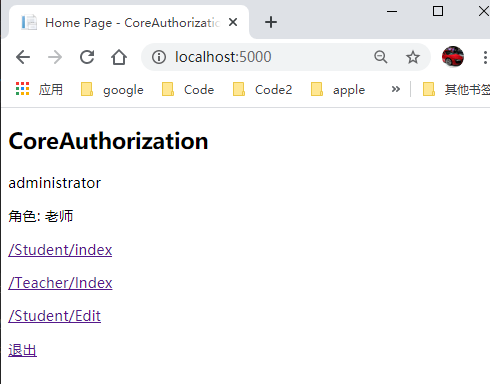This screenshot has height=384, width=490.
Task: Open the google bookmarks folder
Action: [112, 89]
